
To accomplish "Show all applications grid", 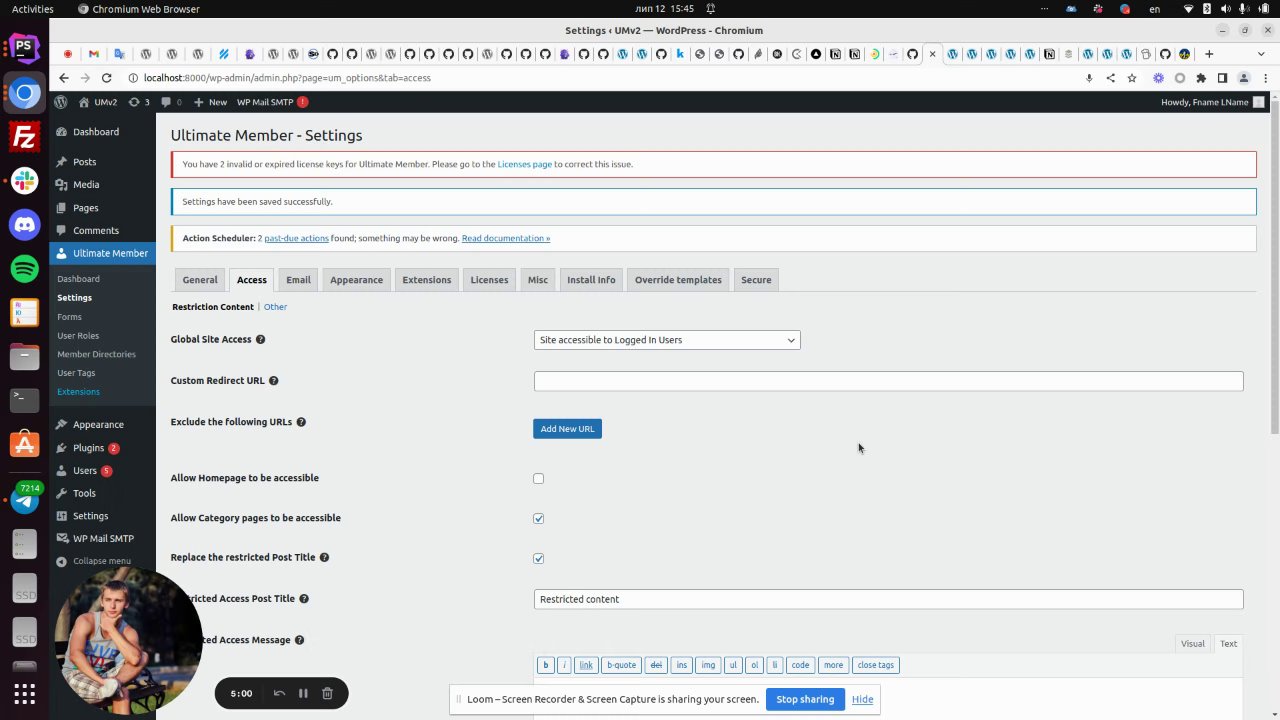I will tap(24, 693).
